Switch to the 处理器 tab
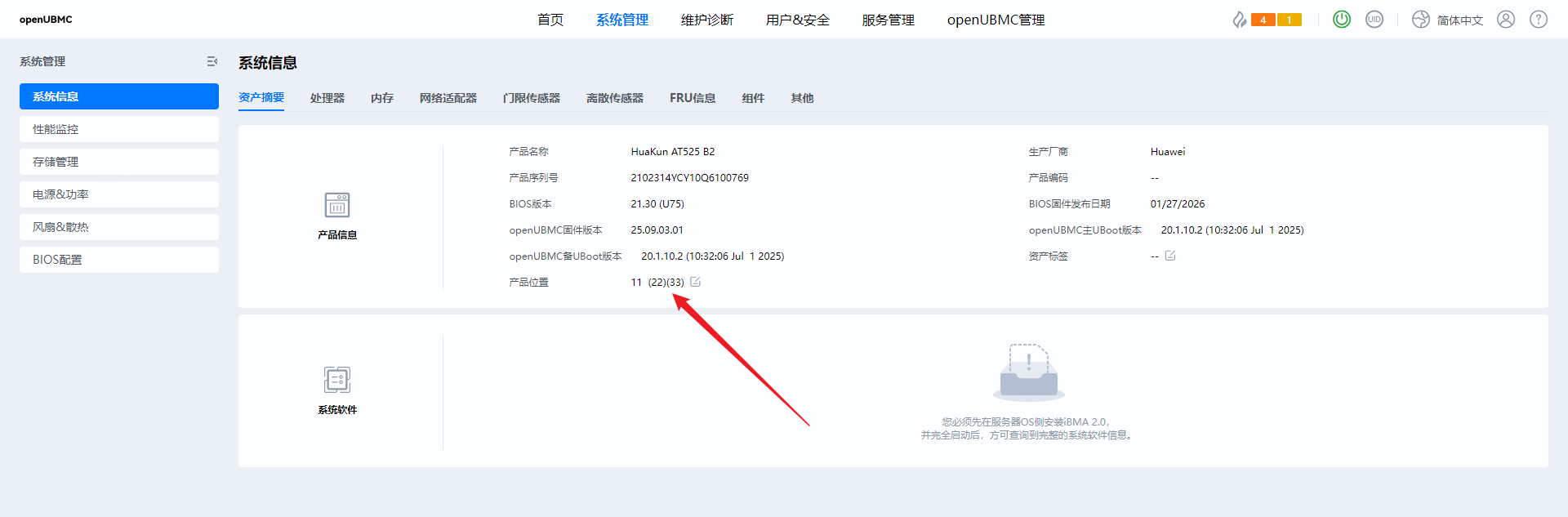 [x=327, y=98]
